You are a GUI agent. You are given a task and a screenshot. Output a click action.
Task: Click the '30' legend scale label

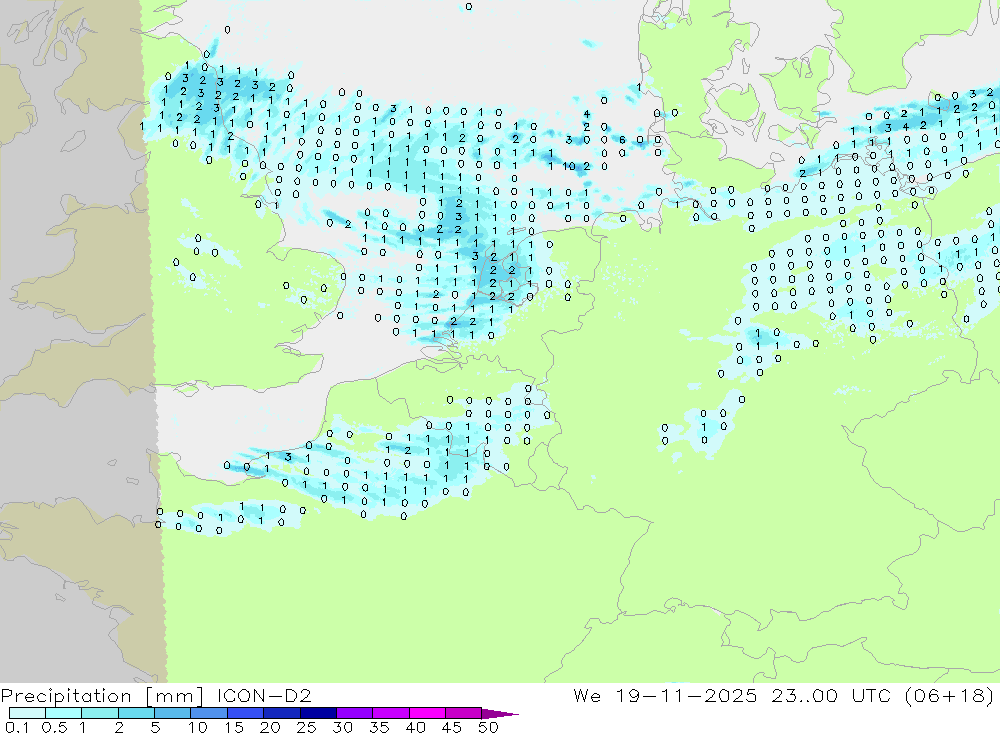pos(343,727)
